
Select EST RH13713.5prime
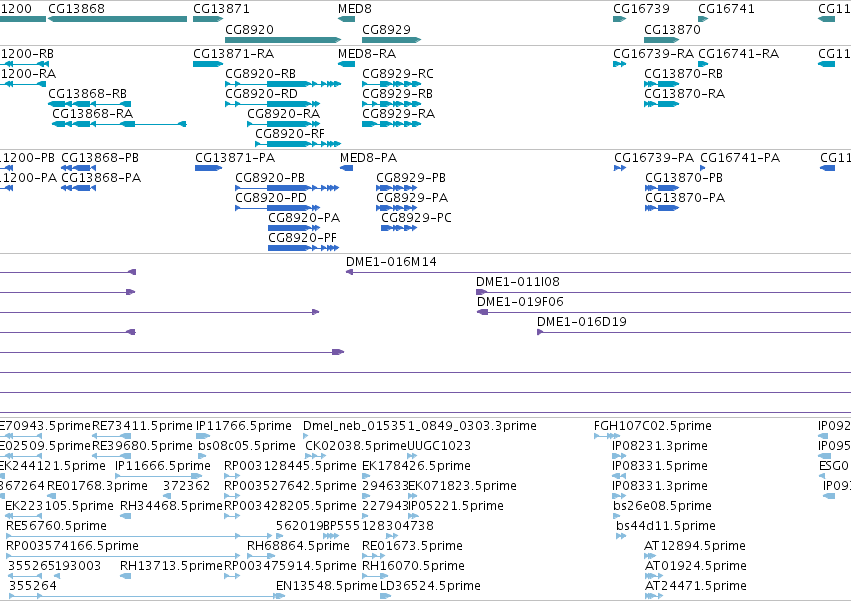click(172, 566)
